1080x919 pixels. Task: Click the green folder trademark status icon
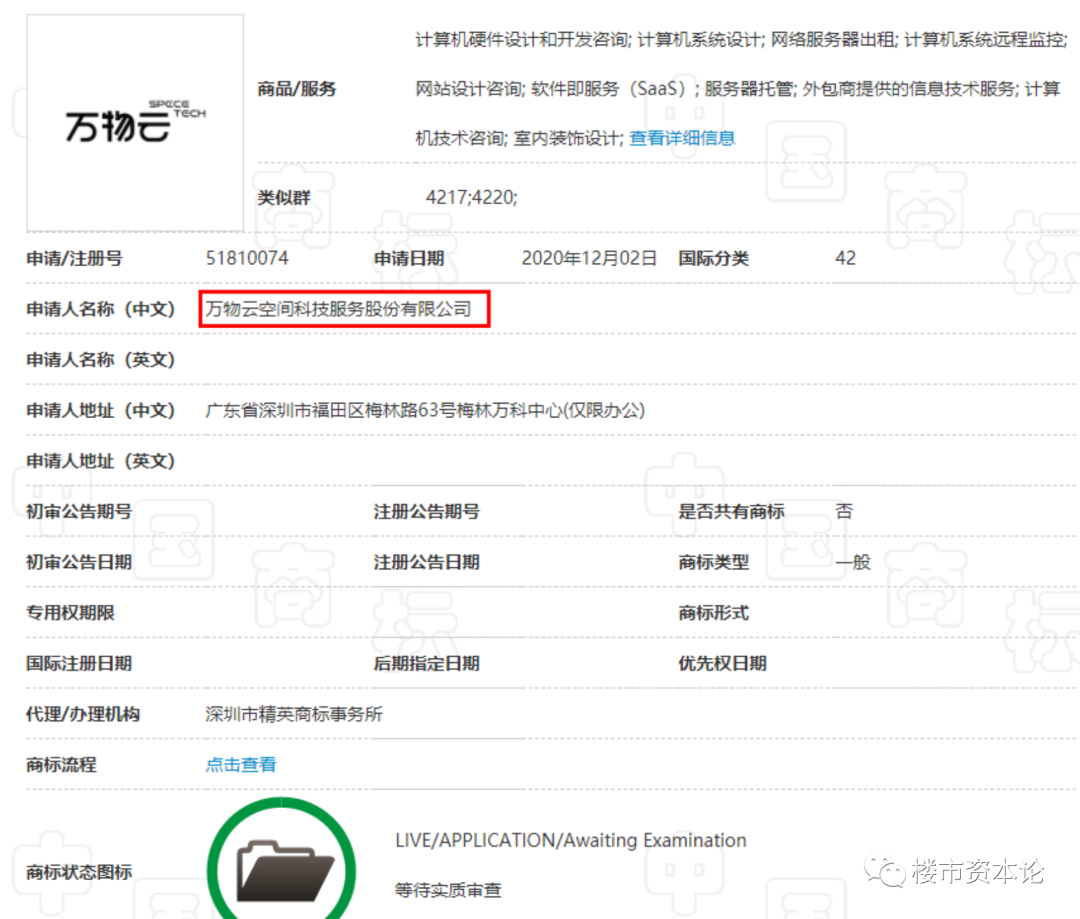pos(282,860)
